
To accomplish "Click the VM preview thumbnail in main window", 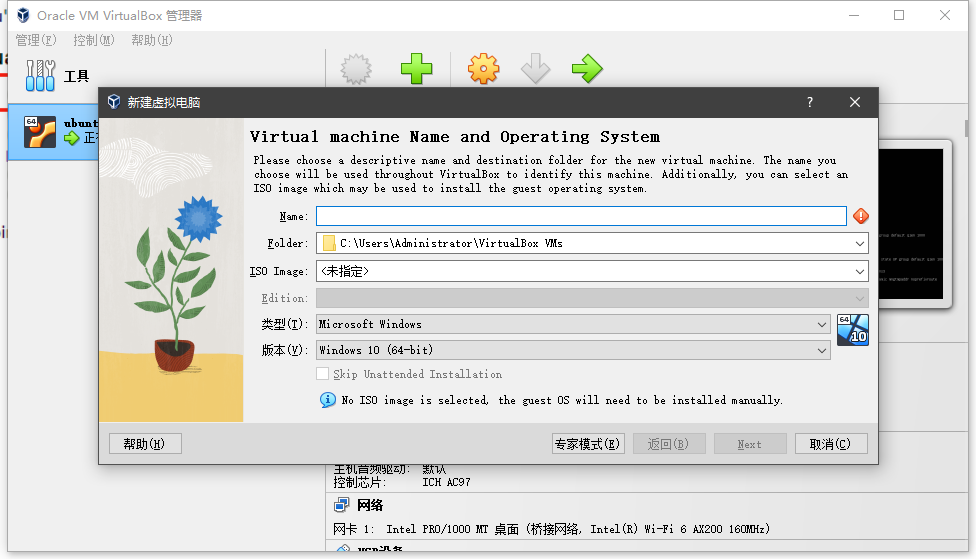I will pyautogui.click(x=913, y=223).
